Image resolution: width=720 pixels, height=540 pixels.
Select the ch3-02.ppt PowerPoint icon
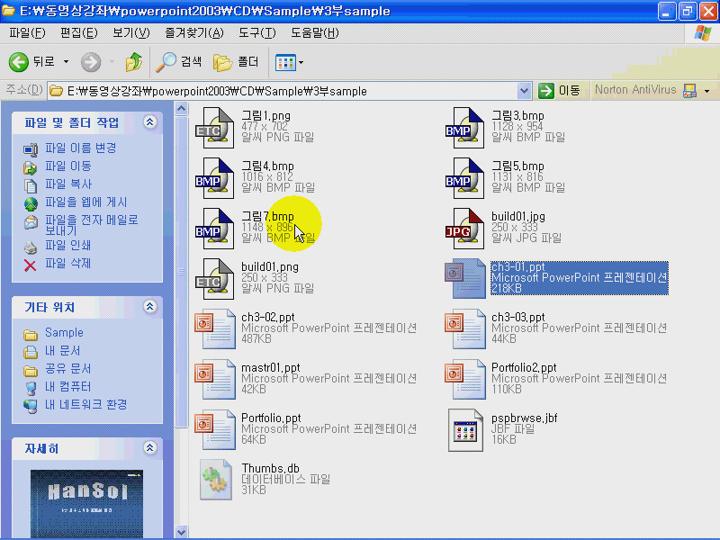point(215,329)
